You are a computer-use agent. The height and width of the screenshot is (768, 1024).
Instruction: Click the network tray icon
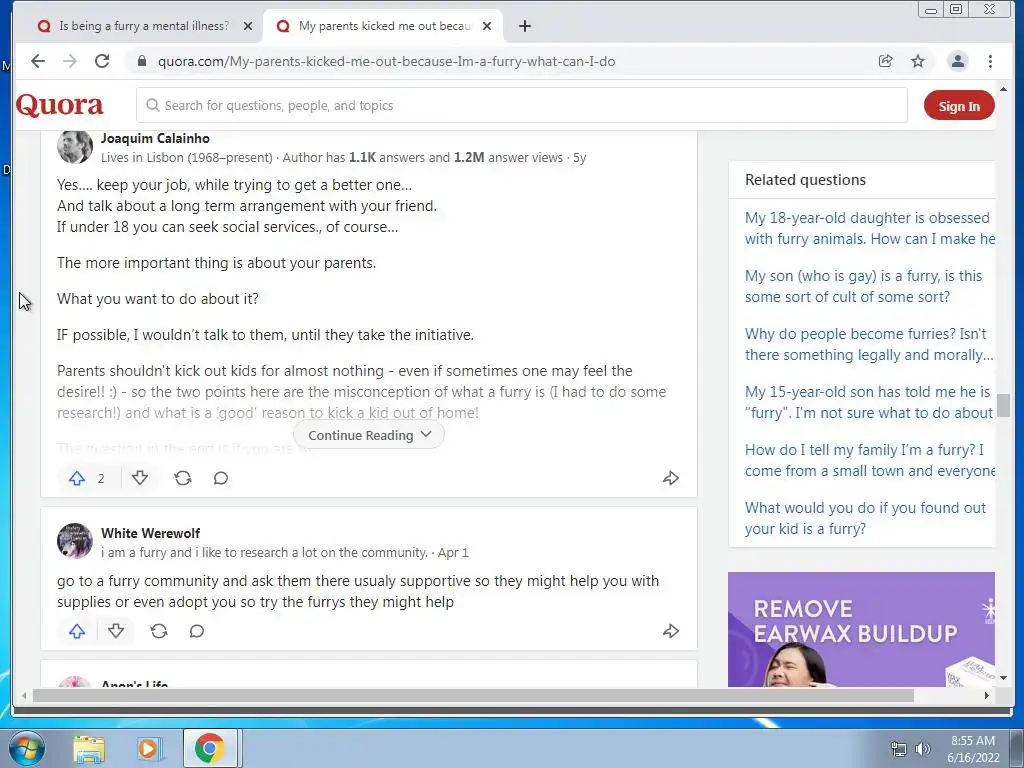(899, 749)
